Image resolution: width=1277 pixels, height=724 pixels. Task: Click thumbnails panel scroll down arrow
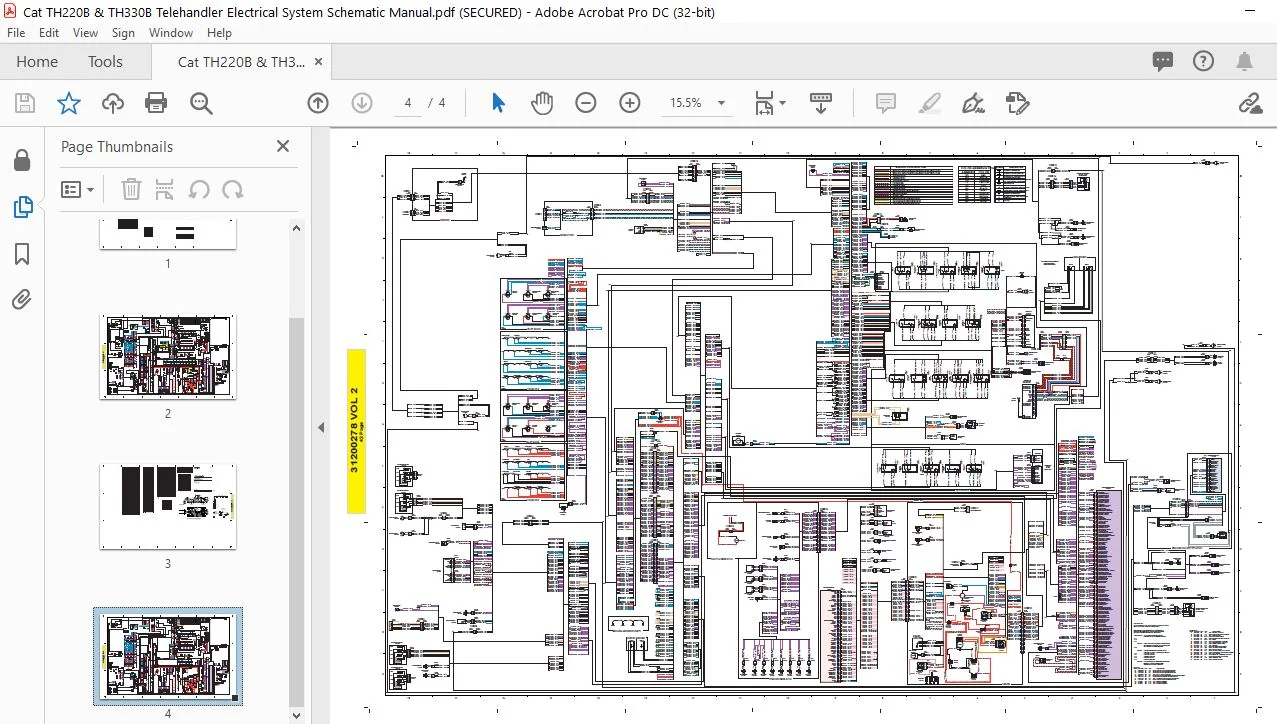[x=296, y=715]
